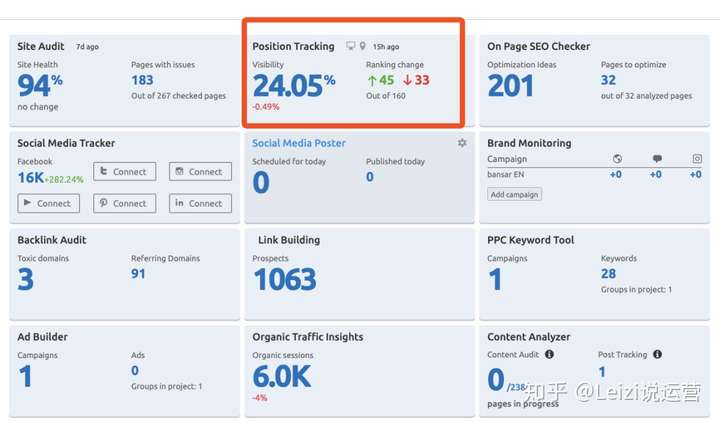Image resolution: width=720 pixels, height=422 pixels.
Task: Connect the YouTube account
Action: (49, 203)
